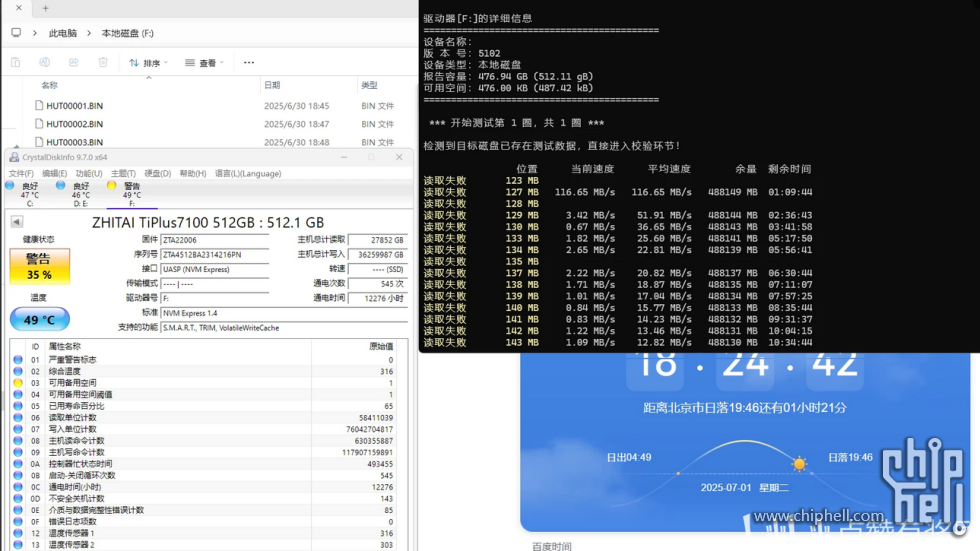
Task: Click the file icon next to HUT00003.BIN
Action: (39, 142)
